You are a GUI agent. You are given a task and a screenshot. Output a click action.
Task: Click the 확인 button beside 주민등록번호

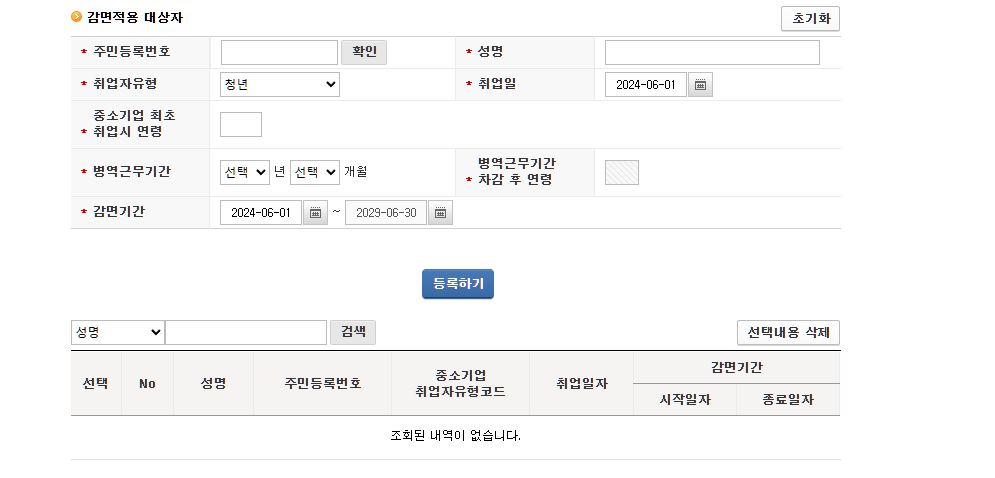tap(364, 52)
